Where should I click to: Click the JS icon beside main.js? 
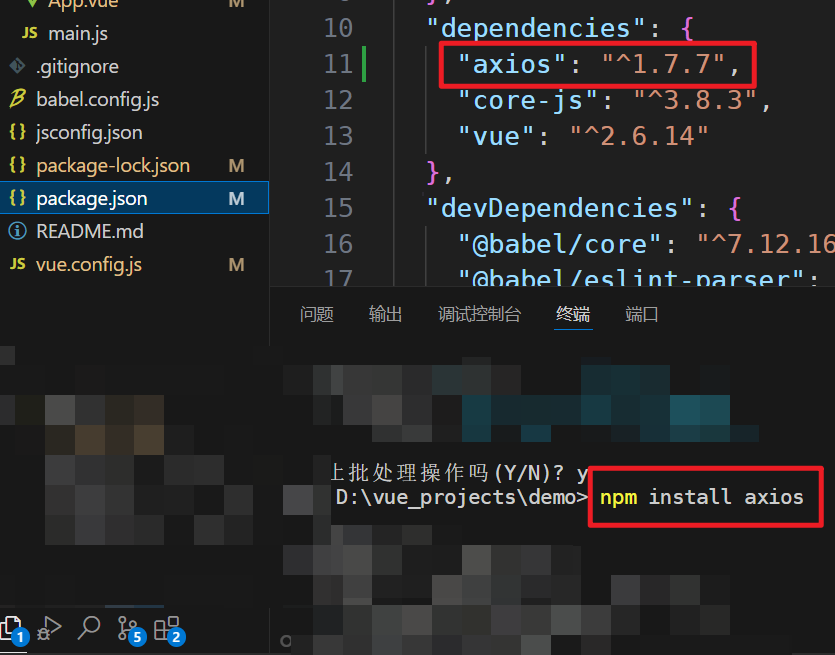pos(30,33)
